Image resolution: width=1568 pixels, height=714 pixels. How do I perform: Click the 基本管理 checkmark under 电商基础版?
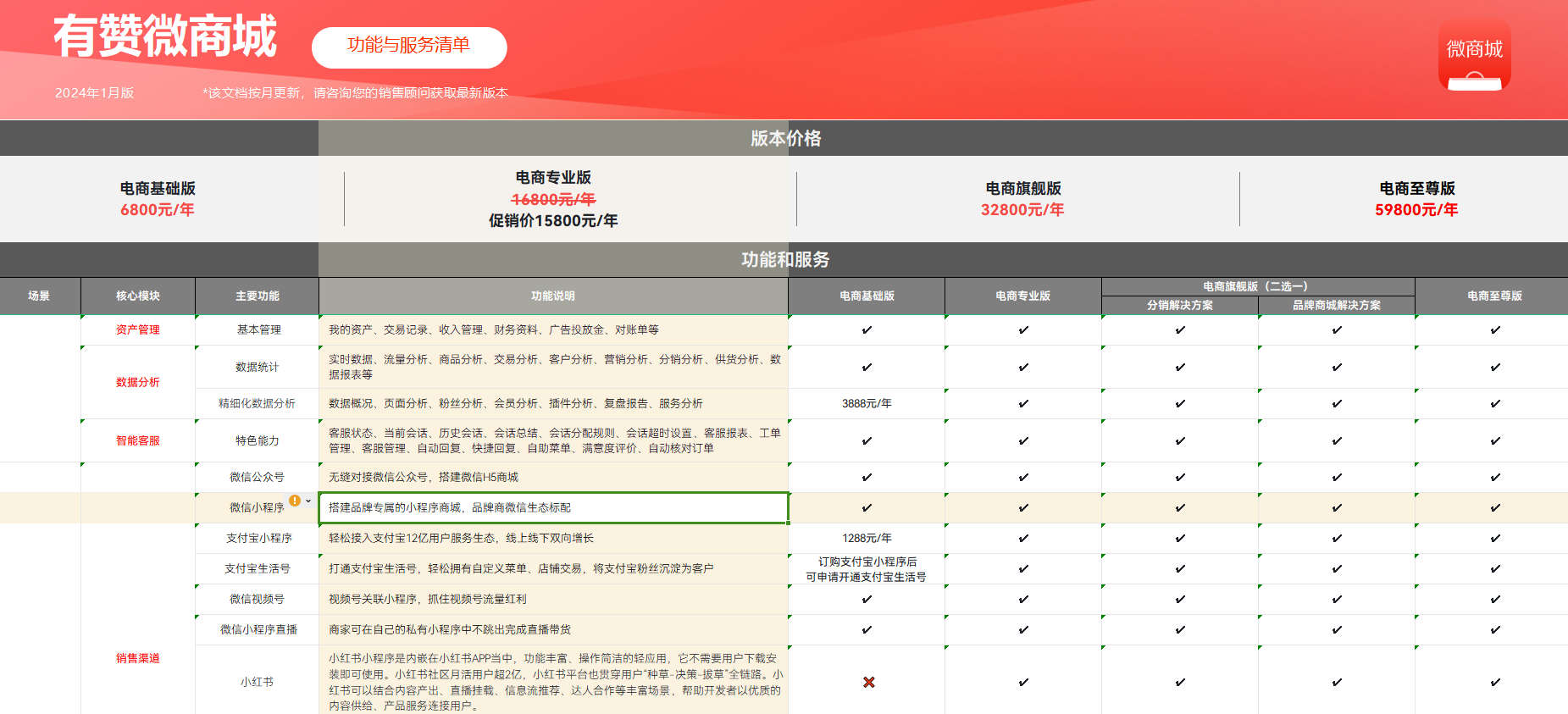pyautogui.click(x=867, y=330)
